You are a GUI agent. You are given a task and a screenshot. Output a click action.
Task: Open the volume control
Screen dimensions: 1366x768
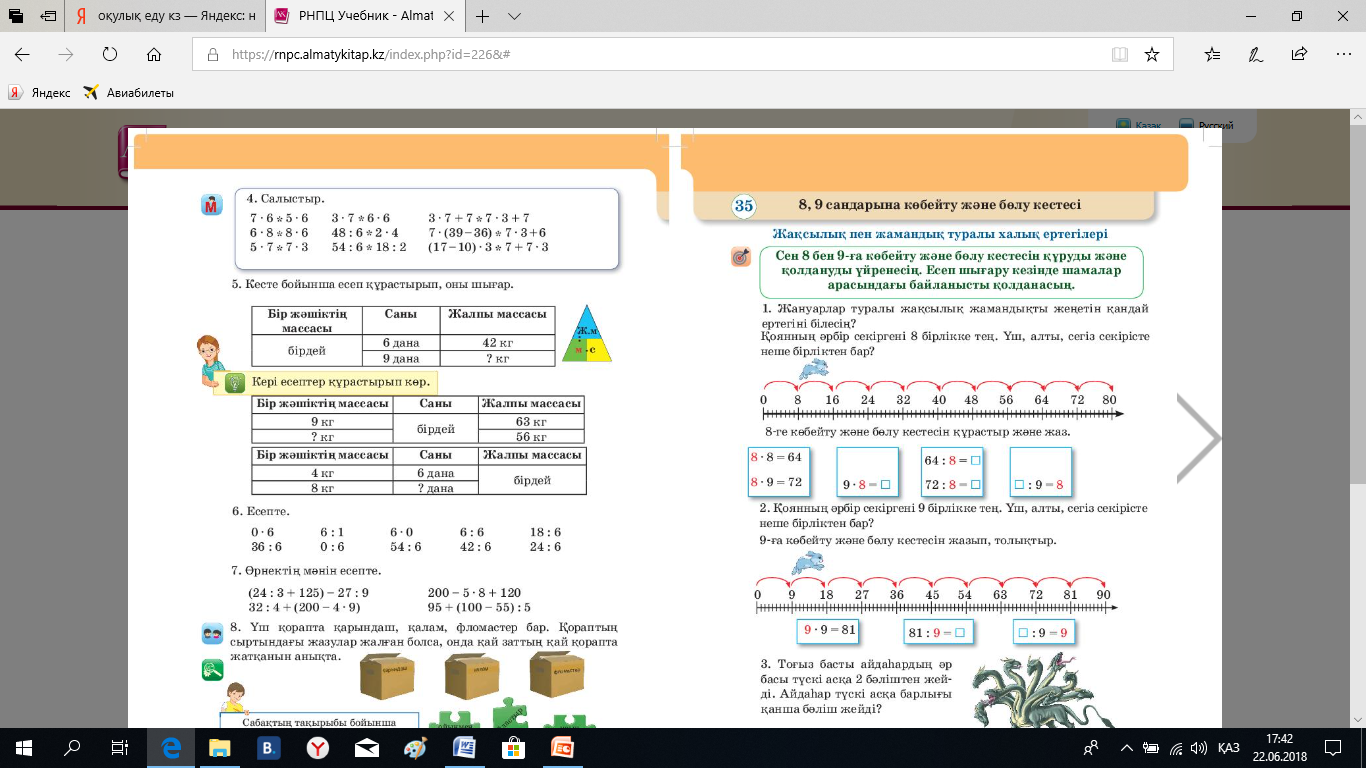pos(1200,748)
